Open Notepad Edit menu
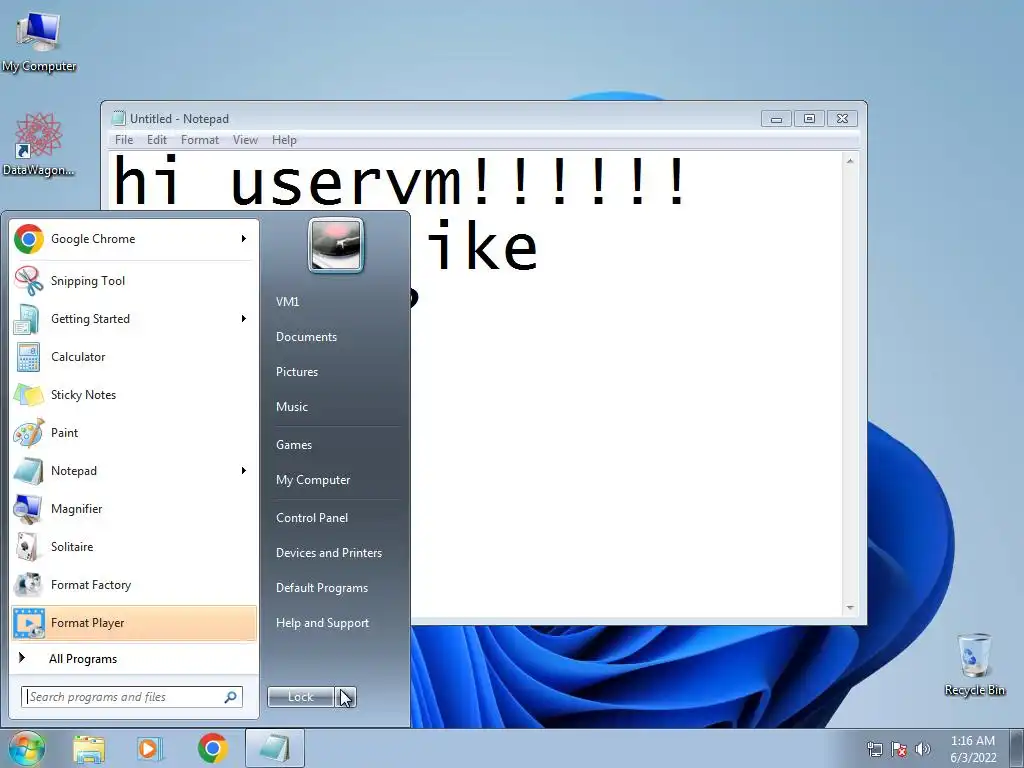The width and height of the screenshot is (1024, 768). tap(157, 140)
